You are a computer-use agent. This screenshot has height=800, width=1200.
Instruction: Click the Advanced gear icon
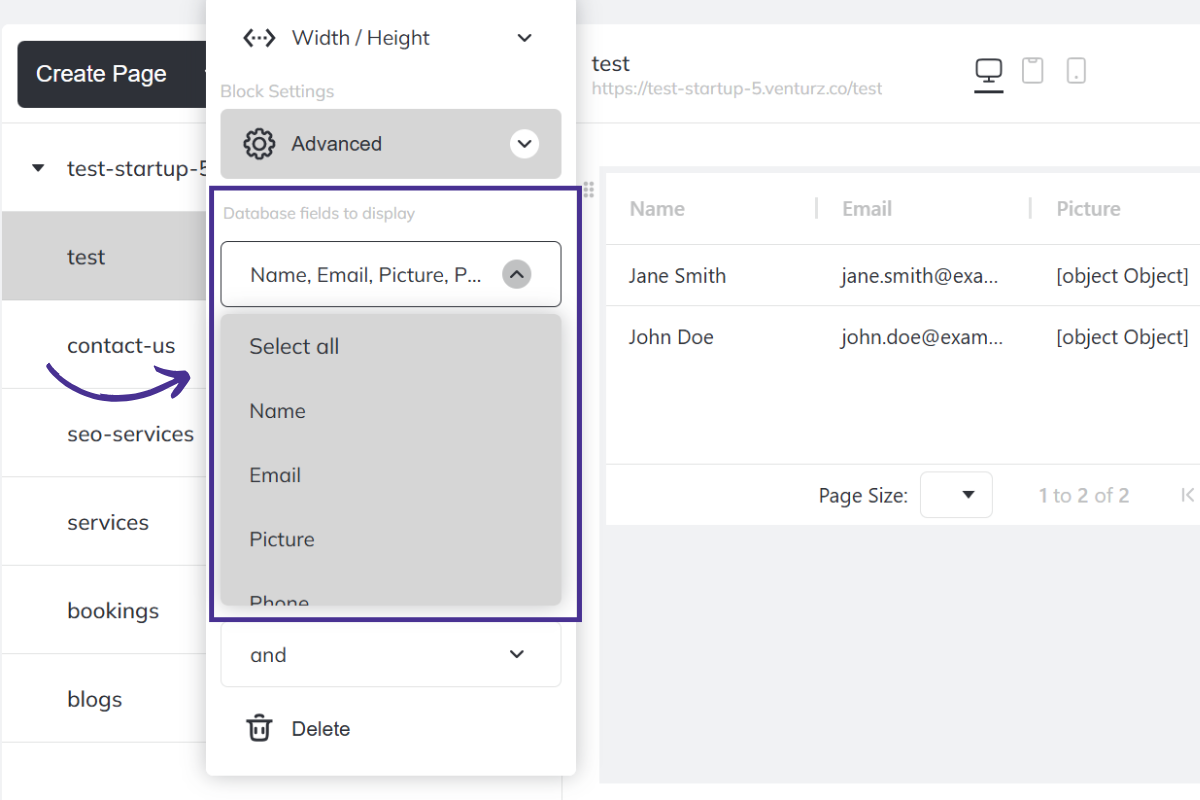pos(259,144)
